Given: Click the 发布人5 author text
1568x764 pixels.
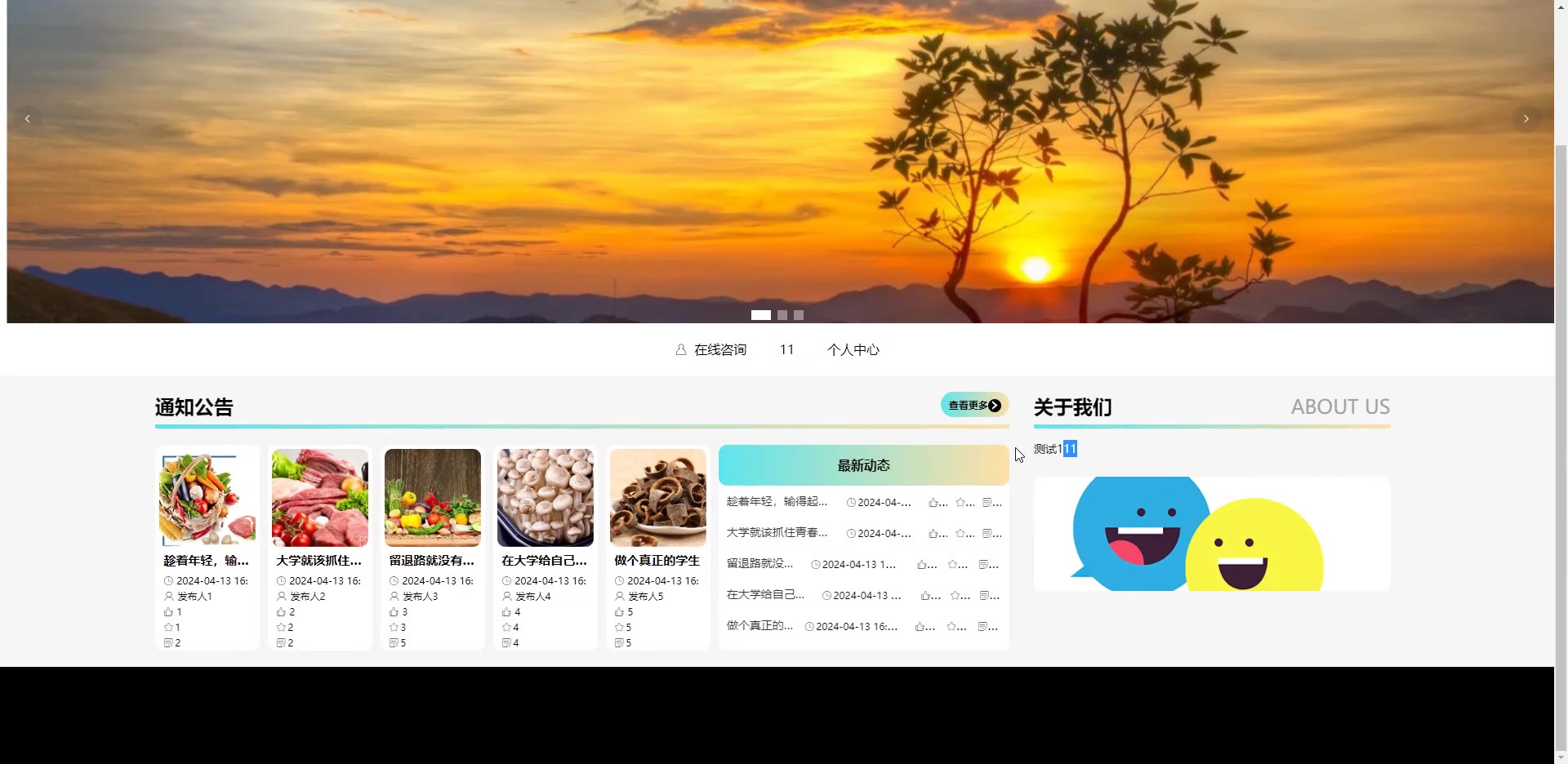Looking at the screenshot, I should (645, 597).
